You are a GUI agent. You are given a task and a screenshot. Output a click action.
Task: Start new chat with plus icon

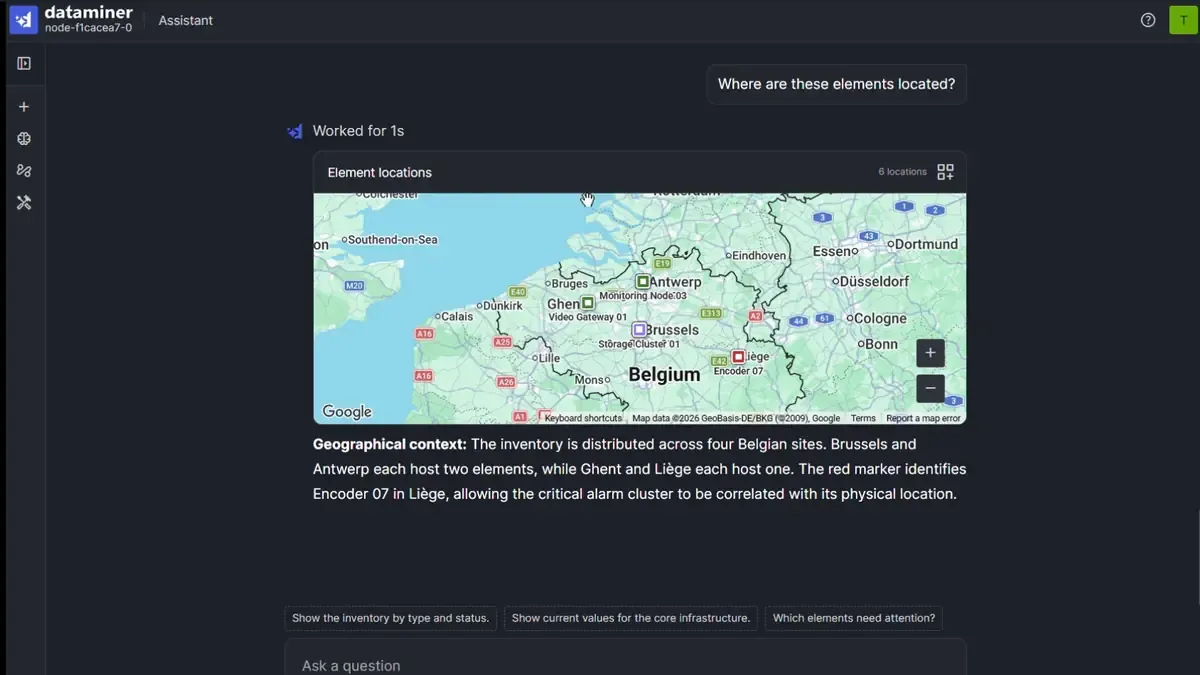coord(24,107)
